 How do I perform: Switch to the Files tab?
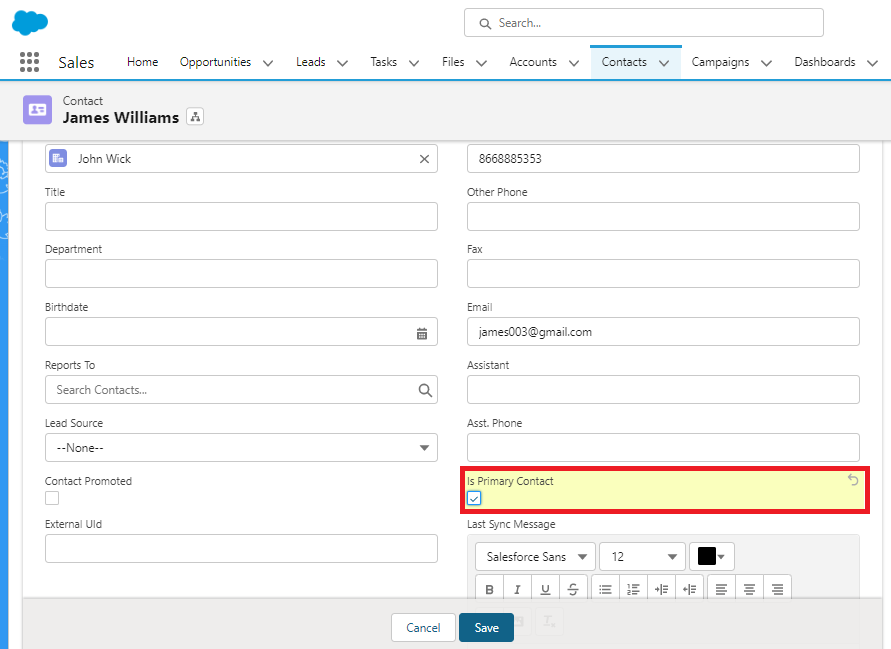coord(453,62)
